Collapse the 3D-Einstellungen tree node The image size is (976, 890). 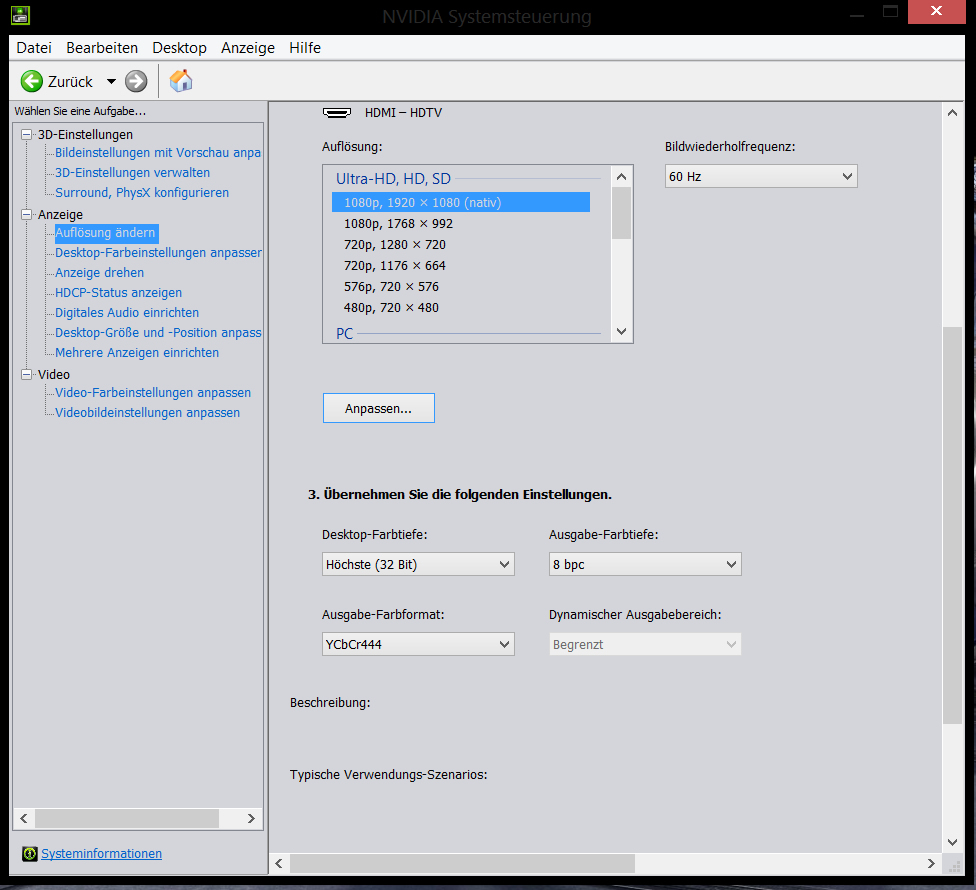coord(26,134)
